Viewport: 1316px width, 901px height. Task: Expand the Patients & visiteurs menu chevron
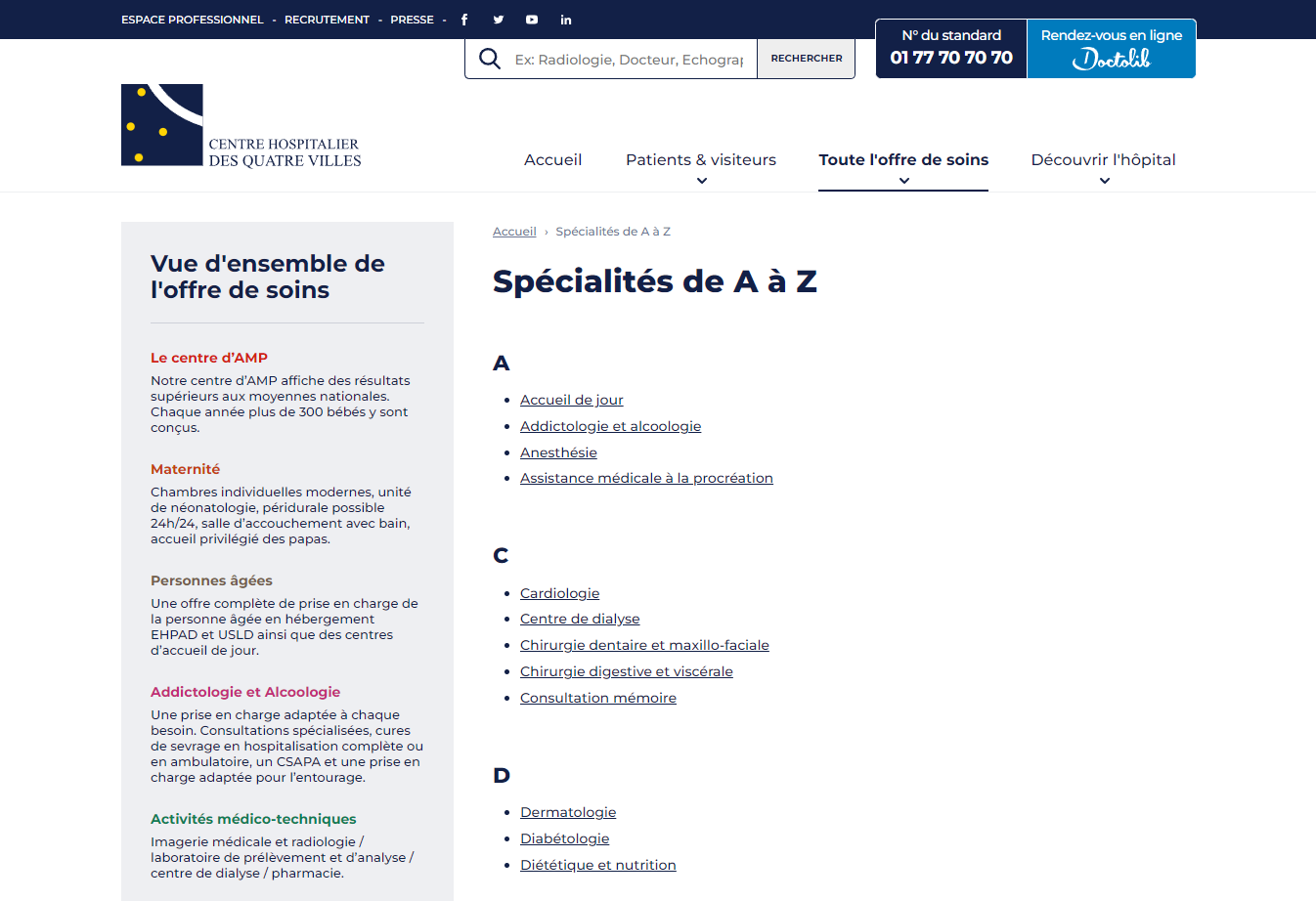701,181
